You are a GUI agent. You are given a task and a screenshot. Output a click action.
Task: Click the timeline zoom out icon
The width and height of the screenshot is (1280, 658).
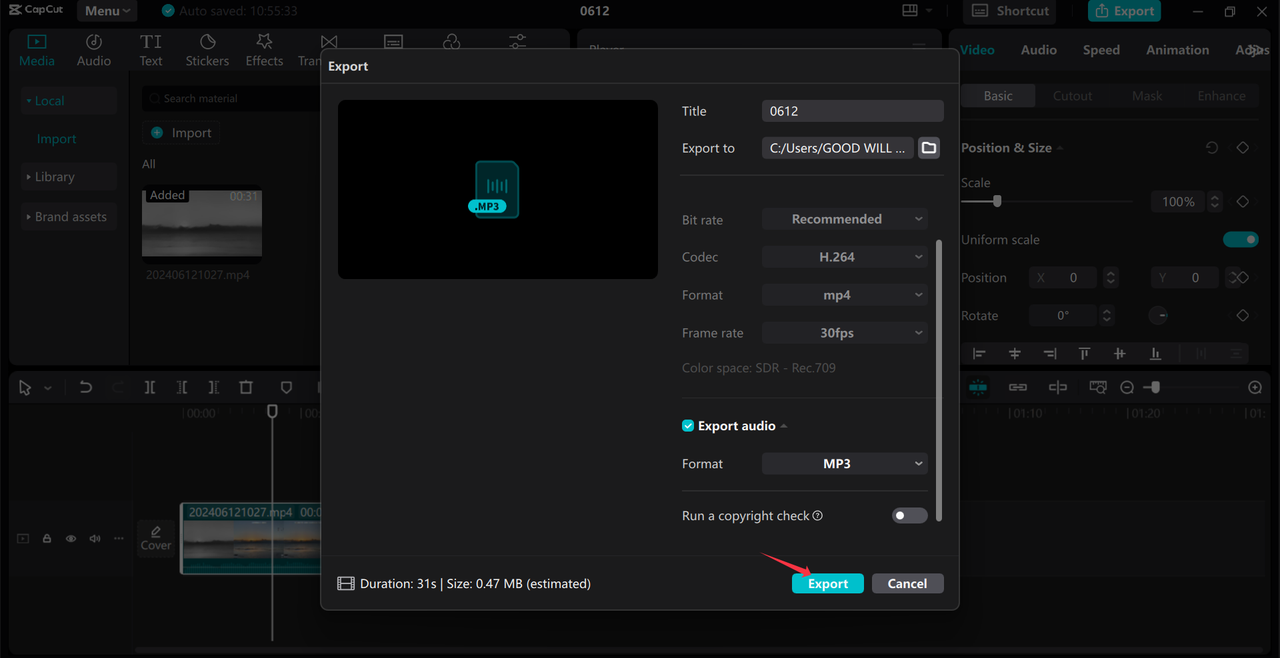(x=1127, y=387)
